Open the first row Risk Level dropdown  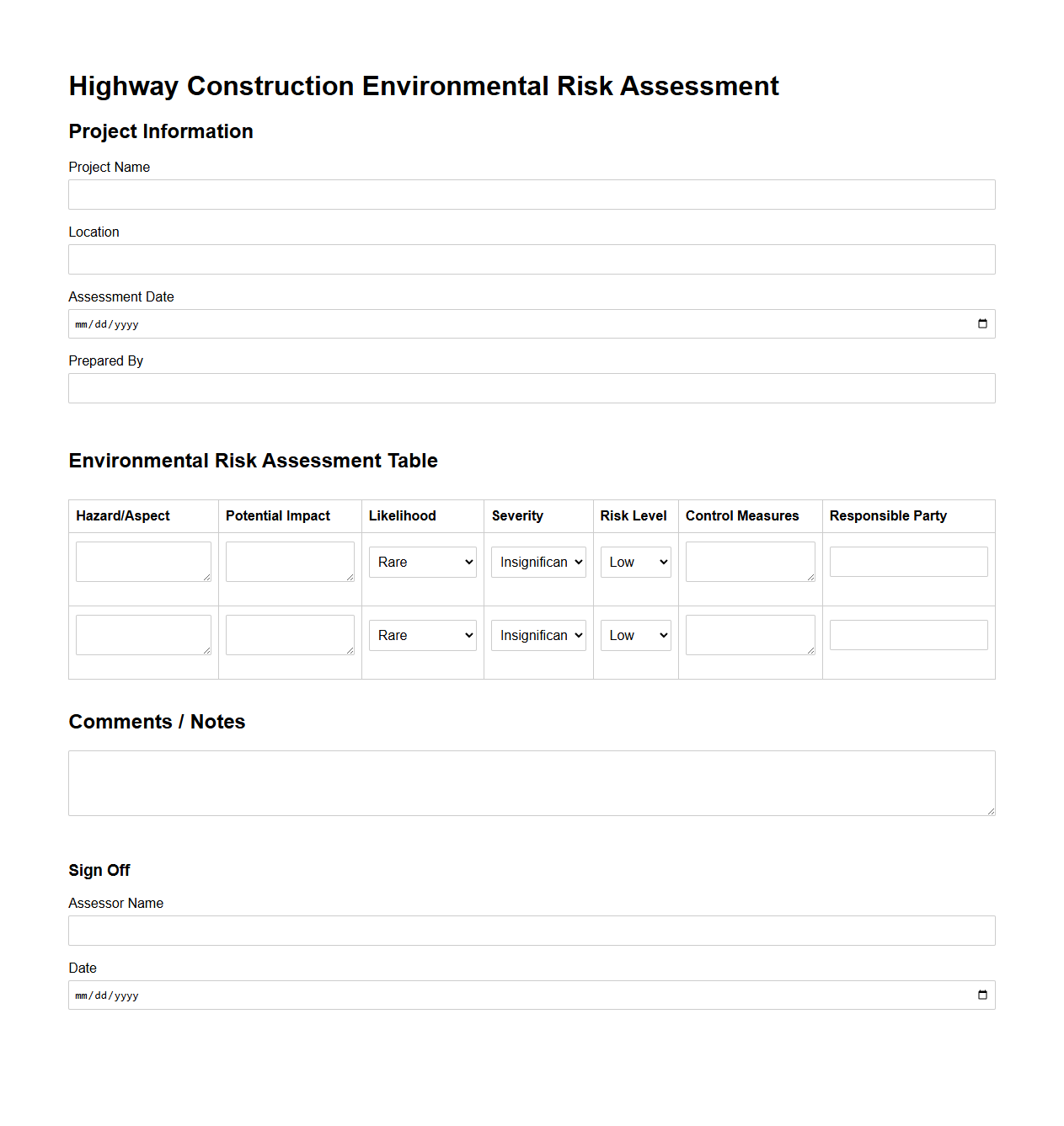635,562
